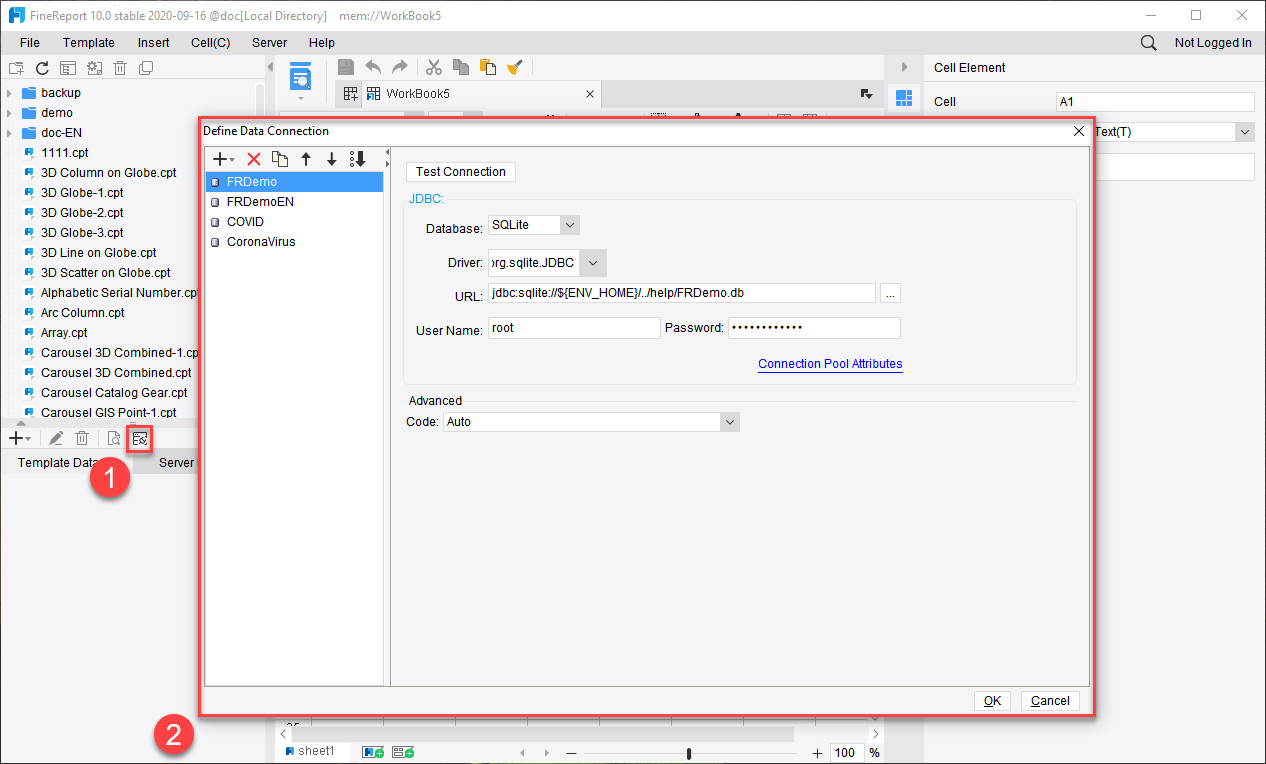
Task: Refresh the directory tree in the left panel
Action: pyautogui.click(x=41, y=67)
